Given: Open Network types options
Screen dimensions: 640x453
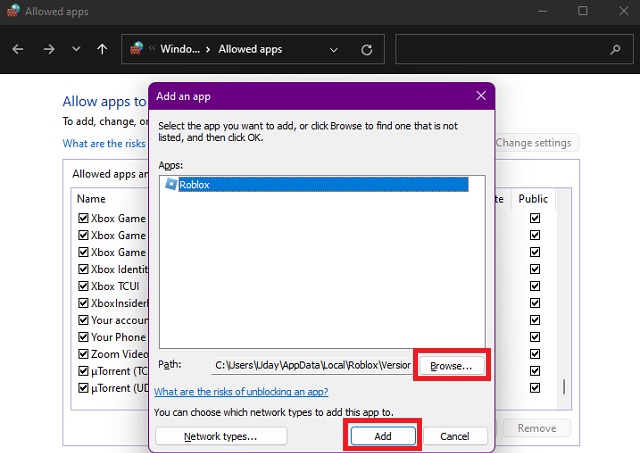Looking at the screenshot, I should [x=221, y=436].
